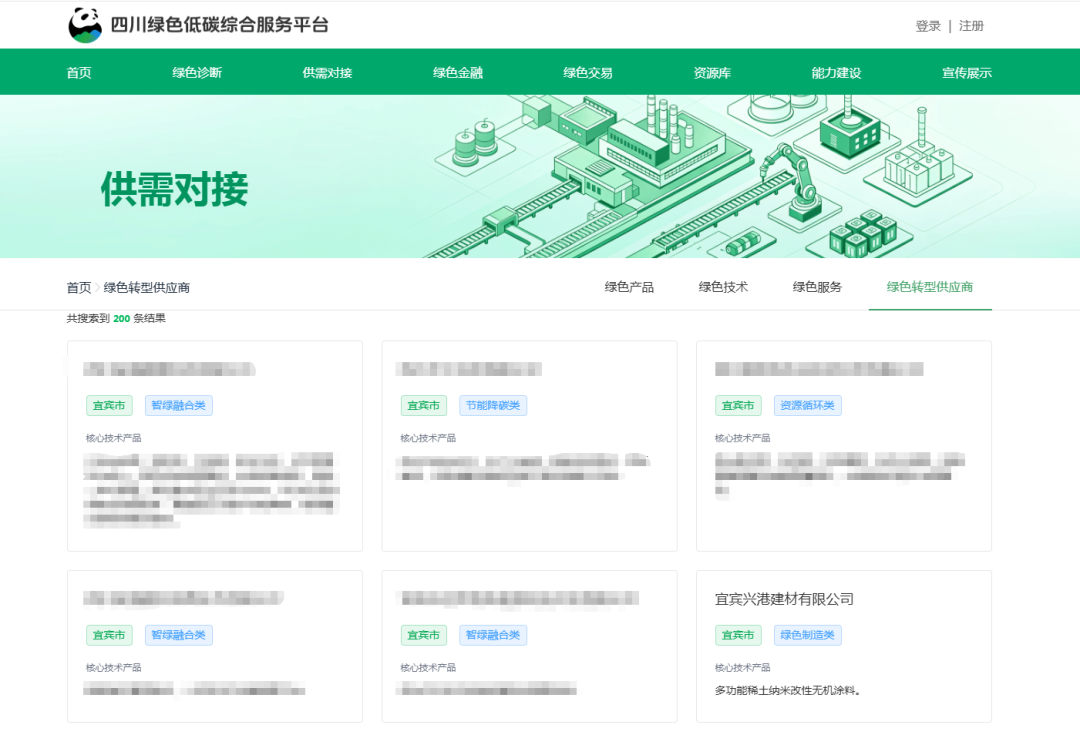Open the 登录 login link
The width and height of the screenshot is (1080, 735).
(x=928, y=26)
